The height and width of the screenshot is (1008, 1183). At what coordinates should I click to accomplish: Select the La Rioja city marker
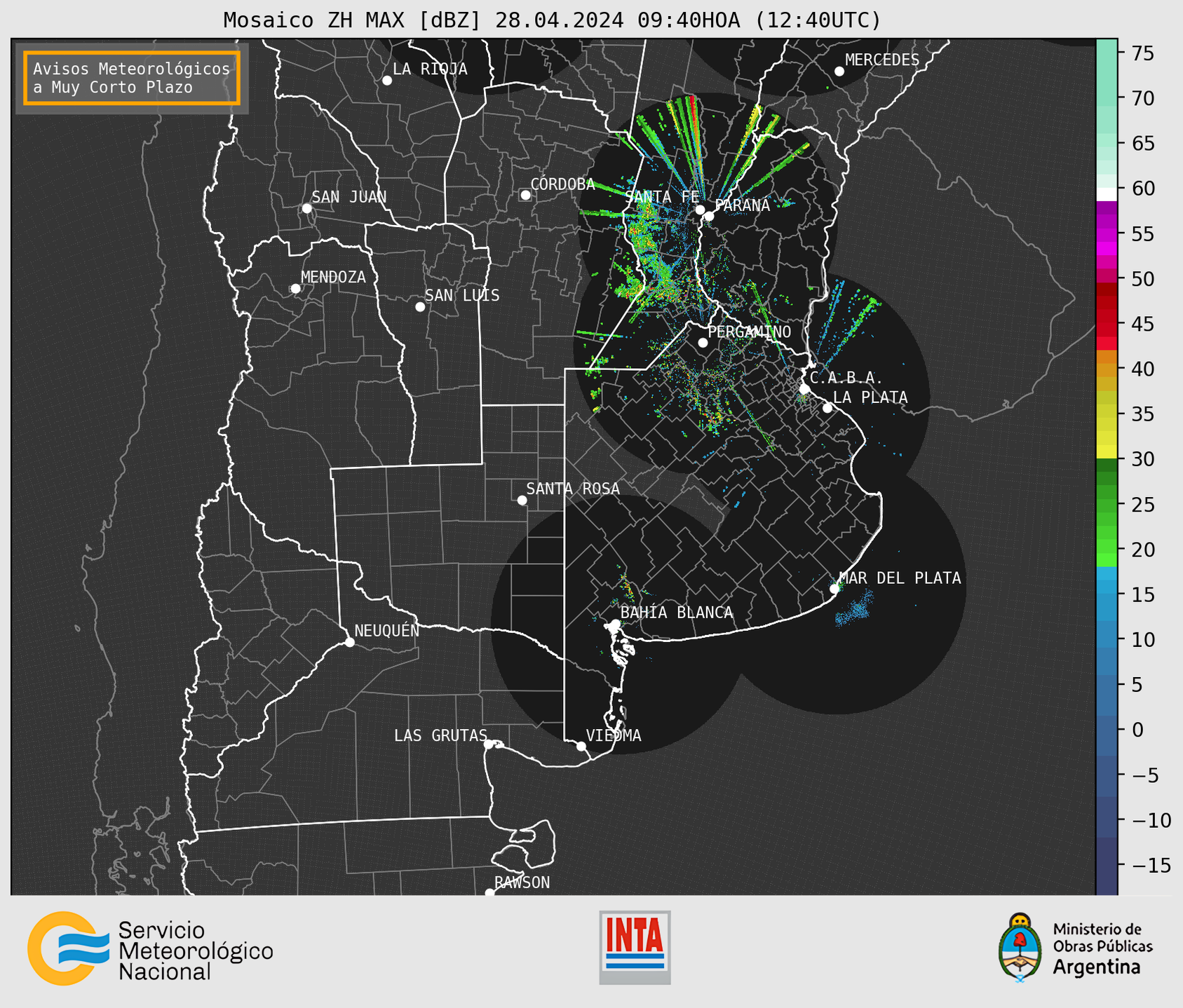coord(387,81)
